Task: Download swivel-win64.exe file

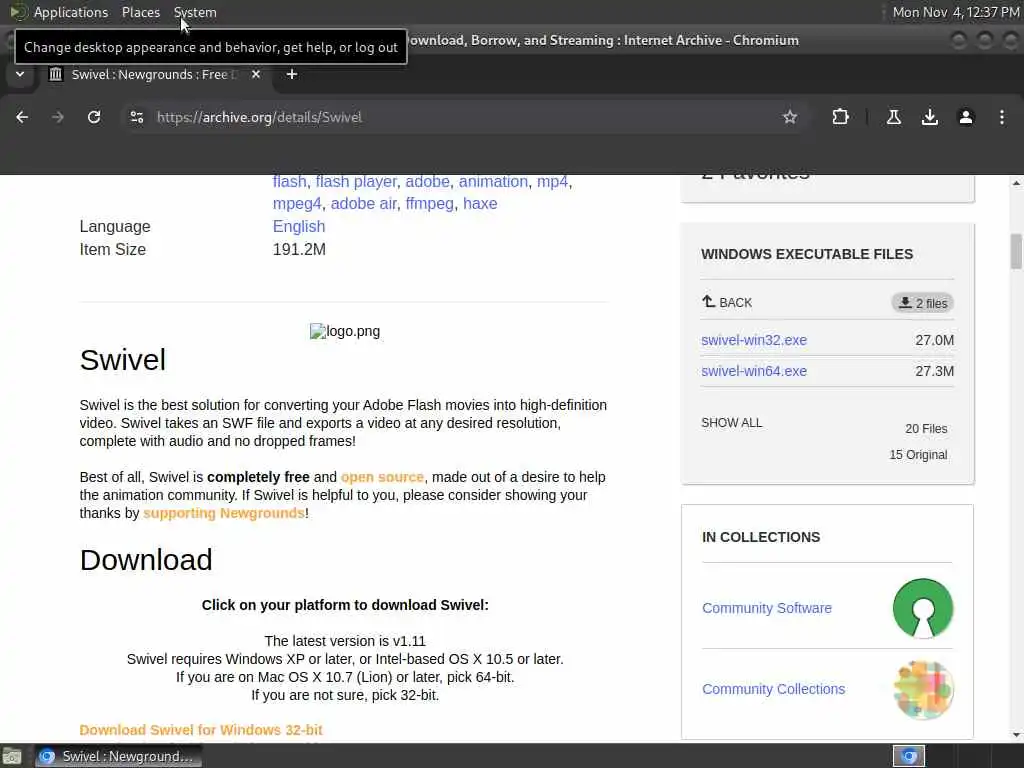Action: point(754,371)
